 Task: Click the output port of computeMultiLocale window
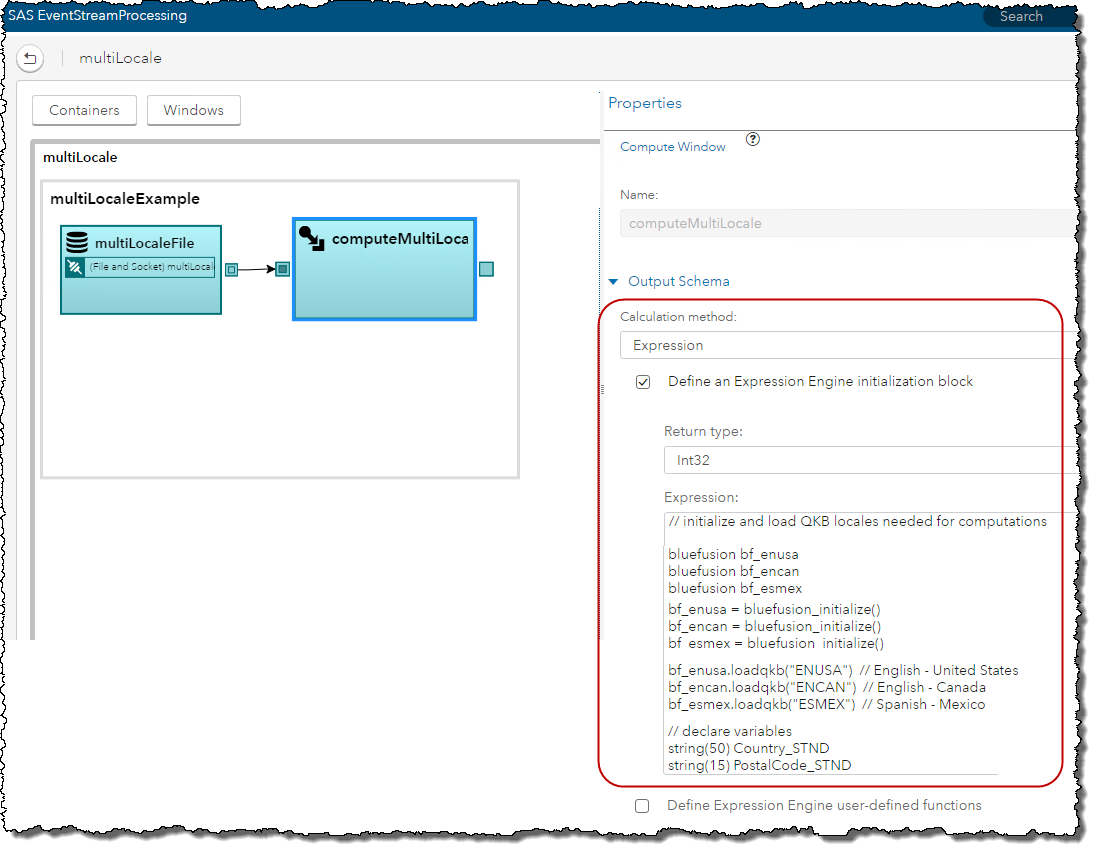click(x=486, y=269)
